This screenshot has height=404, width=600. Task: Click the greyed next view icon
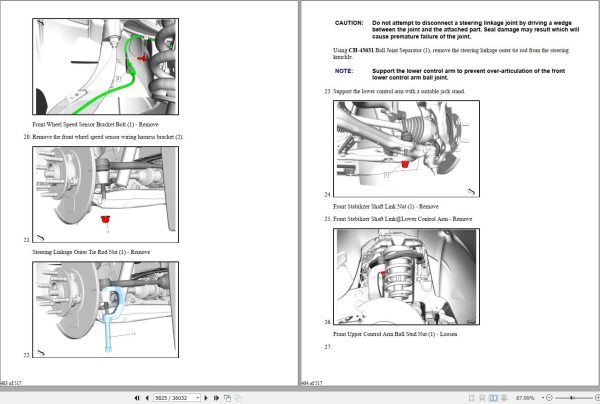point(238,398)
